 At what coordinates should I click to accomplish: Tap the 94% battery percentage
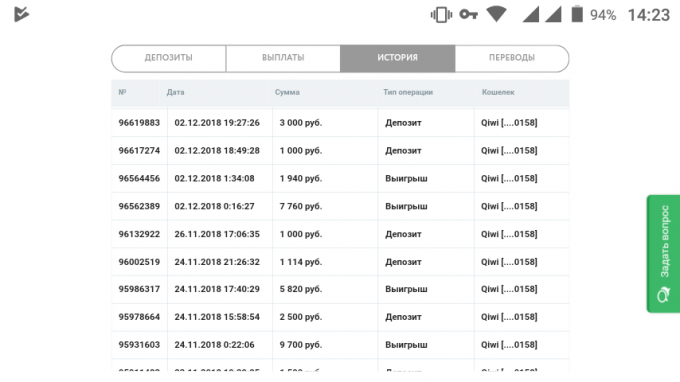click(603, 16)
